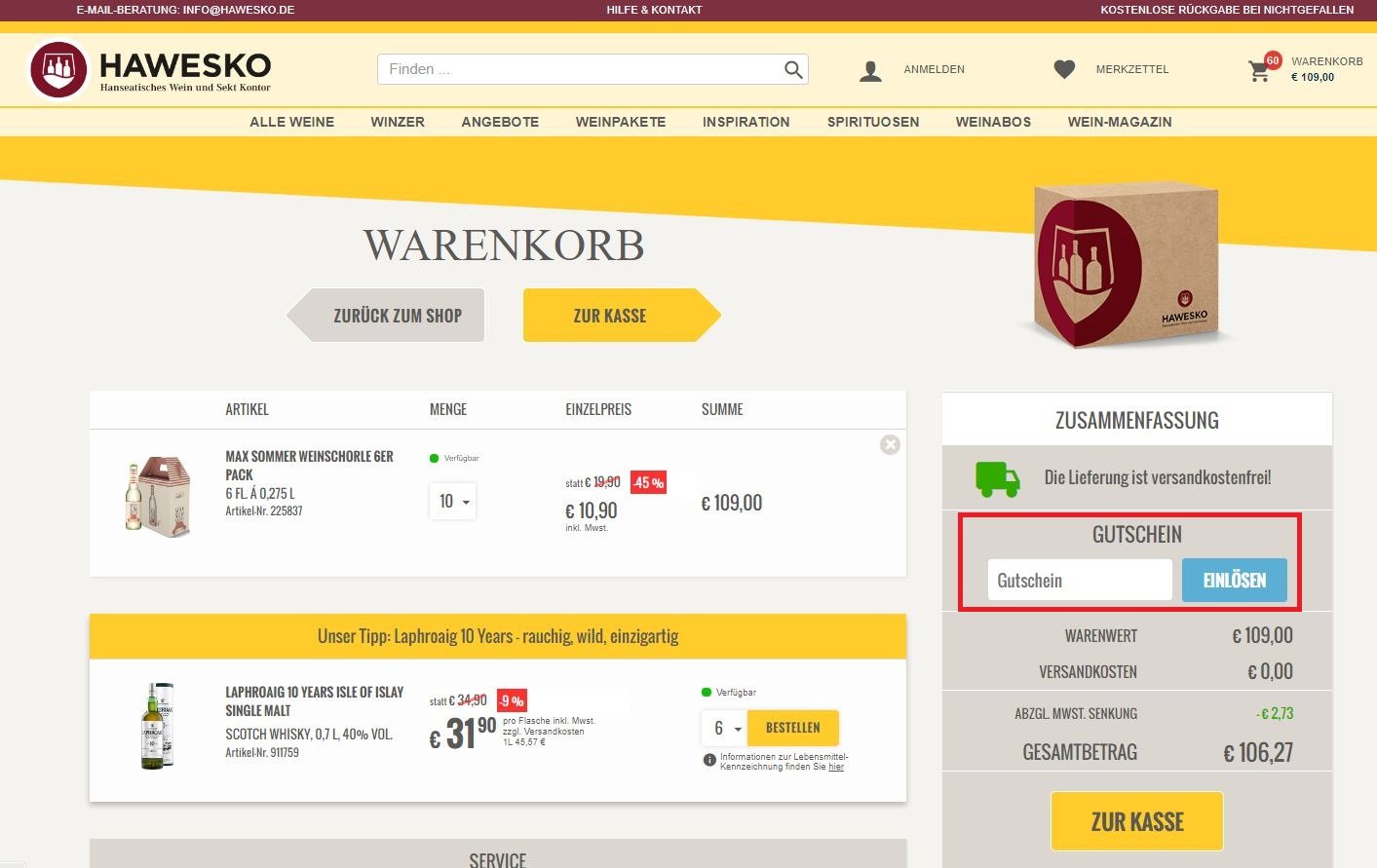Click the Einzelpreis € 10,90 value

pyautogui.click(x=592, y=510)
